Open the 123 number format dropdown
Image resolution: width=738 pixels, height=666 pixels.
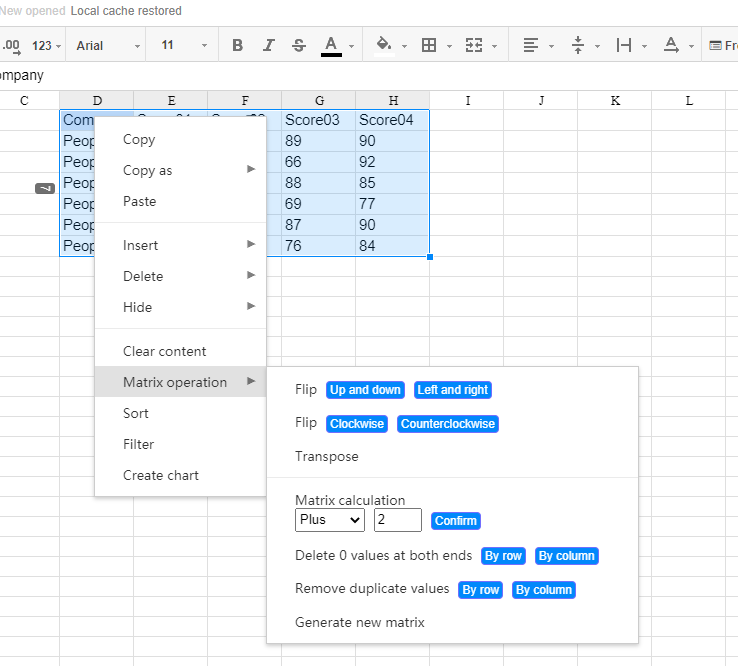[x=47, y=46]
